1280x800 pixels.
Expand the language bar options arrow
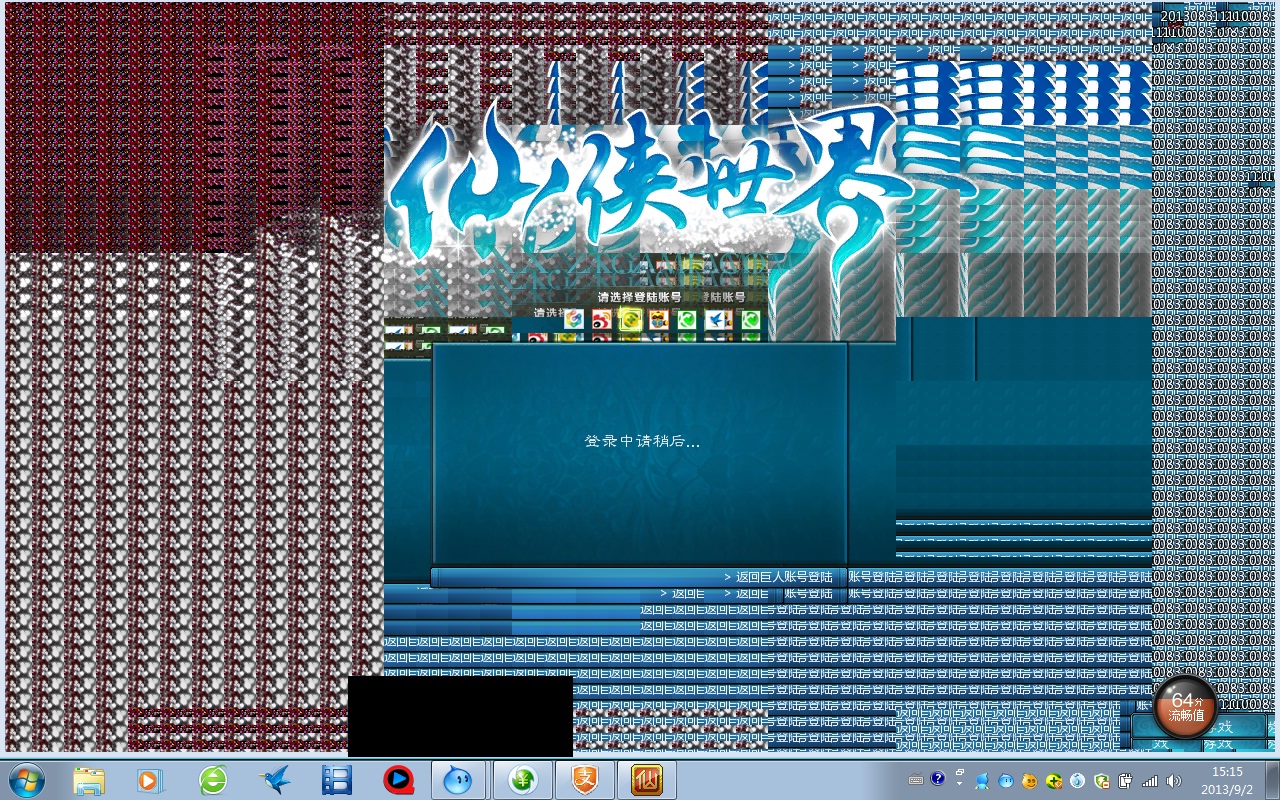[x=959, y=784]
